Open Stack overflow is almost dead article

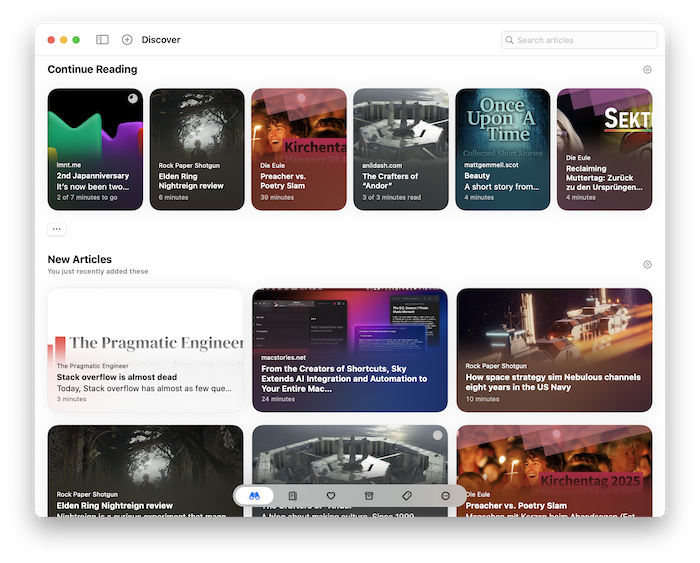(145, 350)
